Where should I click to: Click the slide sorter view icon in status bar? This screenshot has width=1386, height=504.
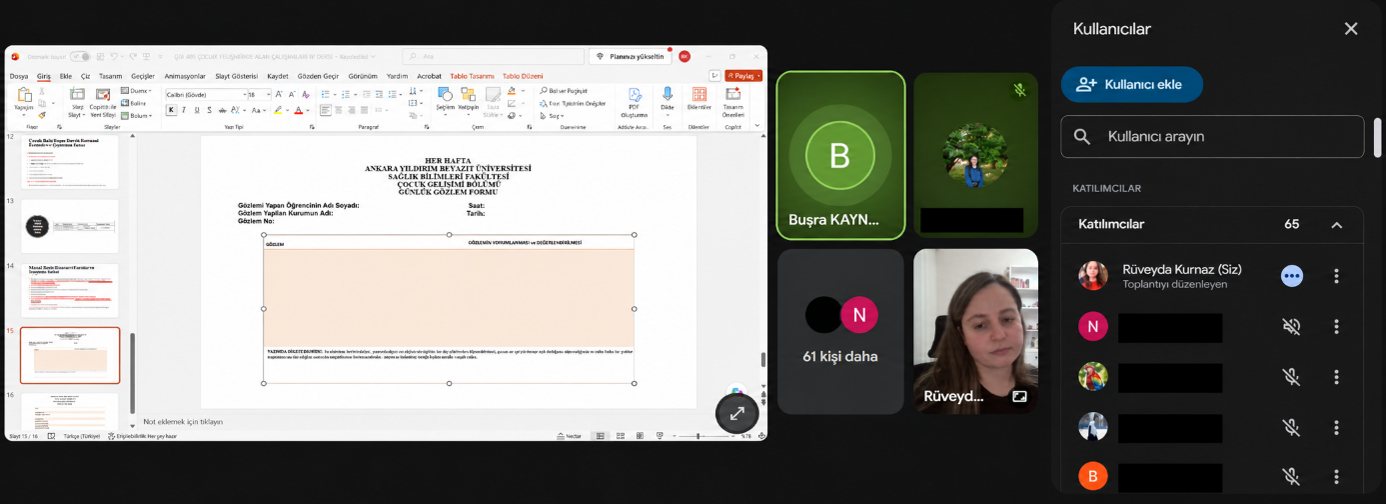620,436
